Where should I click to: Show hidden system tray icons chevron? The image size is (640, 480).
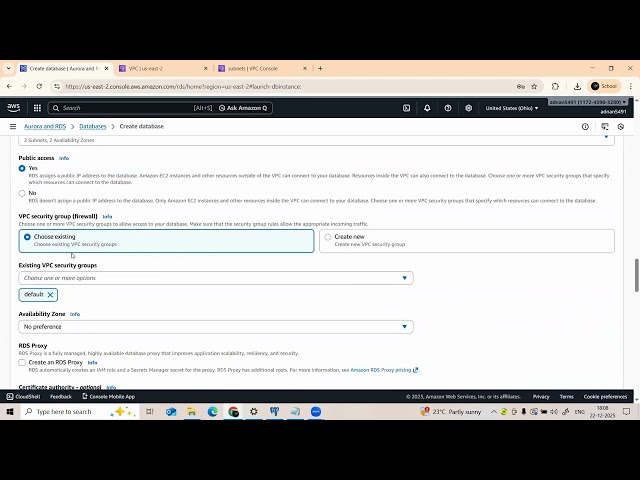(493, 412)
